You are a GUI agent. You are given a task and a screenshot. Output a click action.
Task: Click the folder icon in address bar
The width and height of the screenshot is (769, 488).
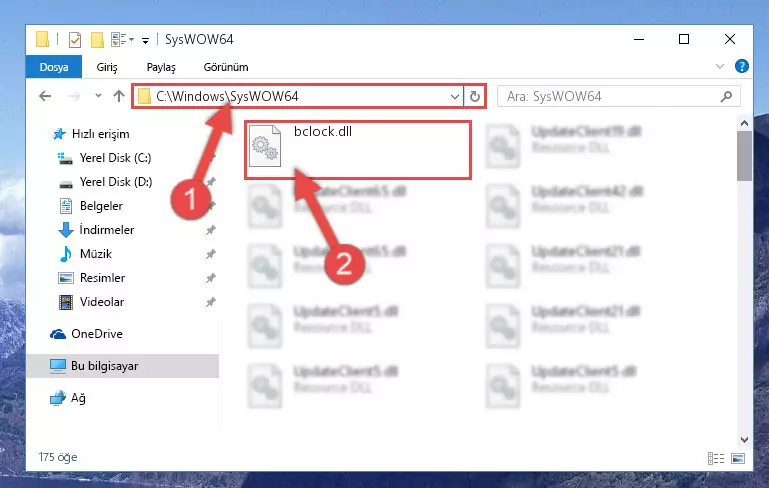click(x=144, y=97)
